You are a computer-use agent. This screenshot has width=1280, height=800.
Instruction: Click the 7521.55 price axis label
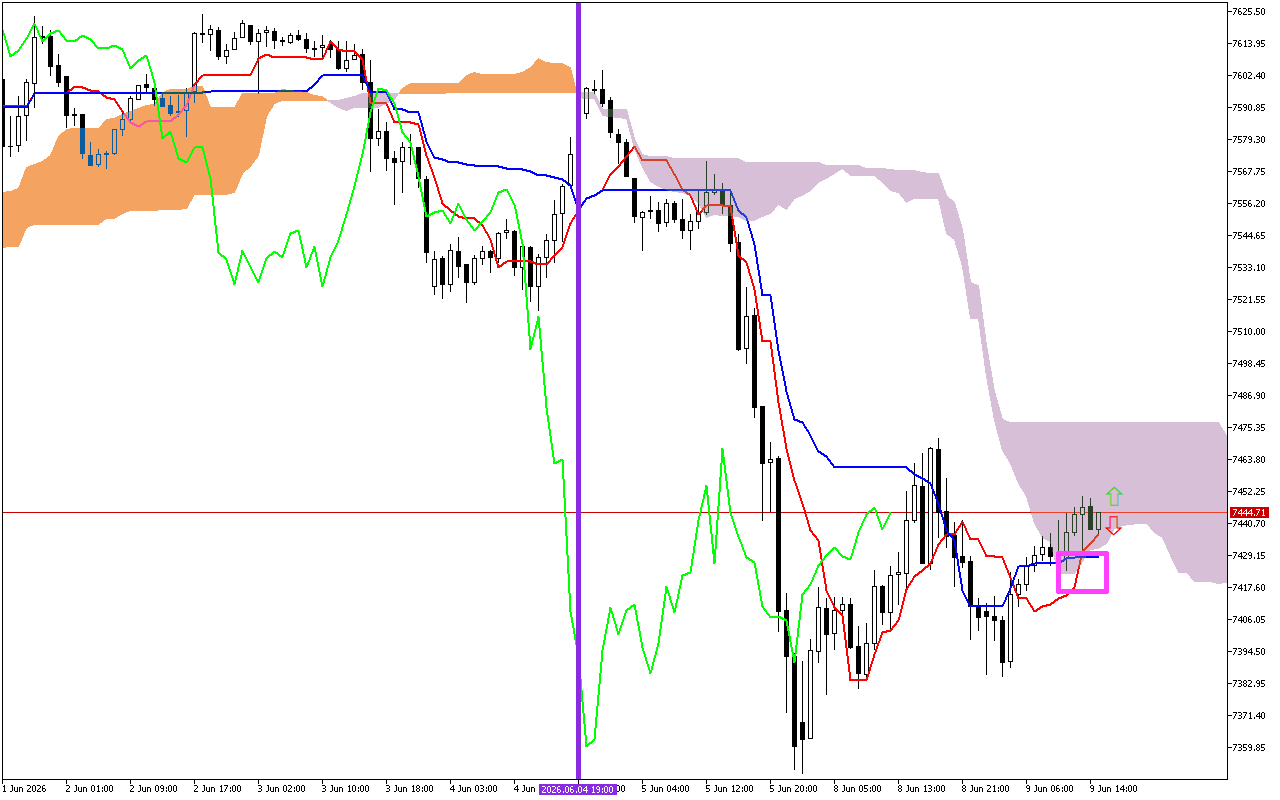(1250, 299)
